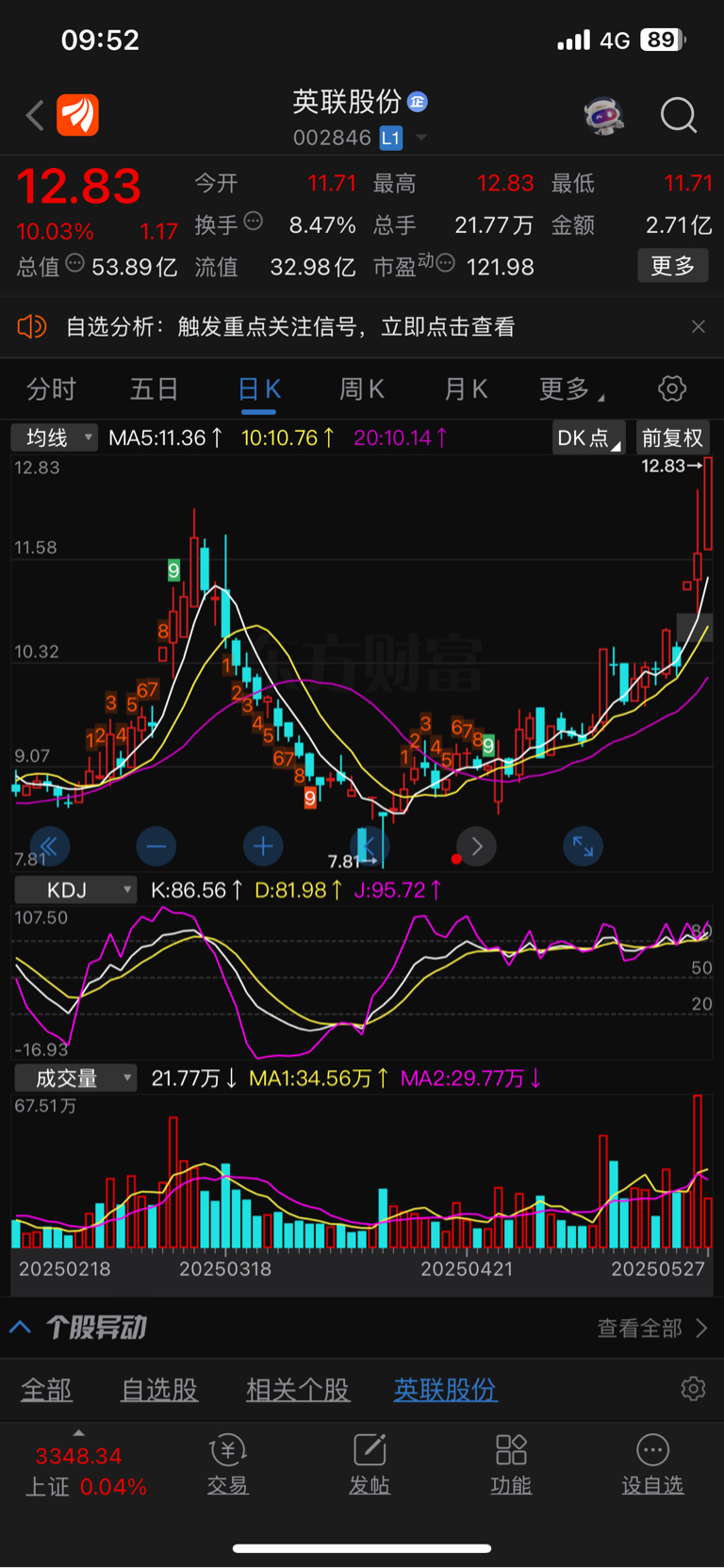The height and width of the screenshot is (1568, 724).
Task: Change the 前复权 adjustment mode
Action: click(672, 437)
